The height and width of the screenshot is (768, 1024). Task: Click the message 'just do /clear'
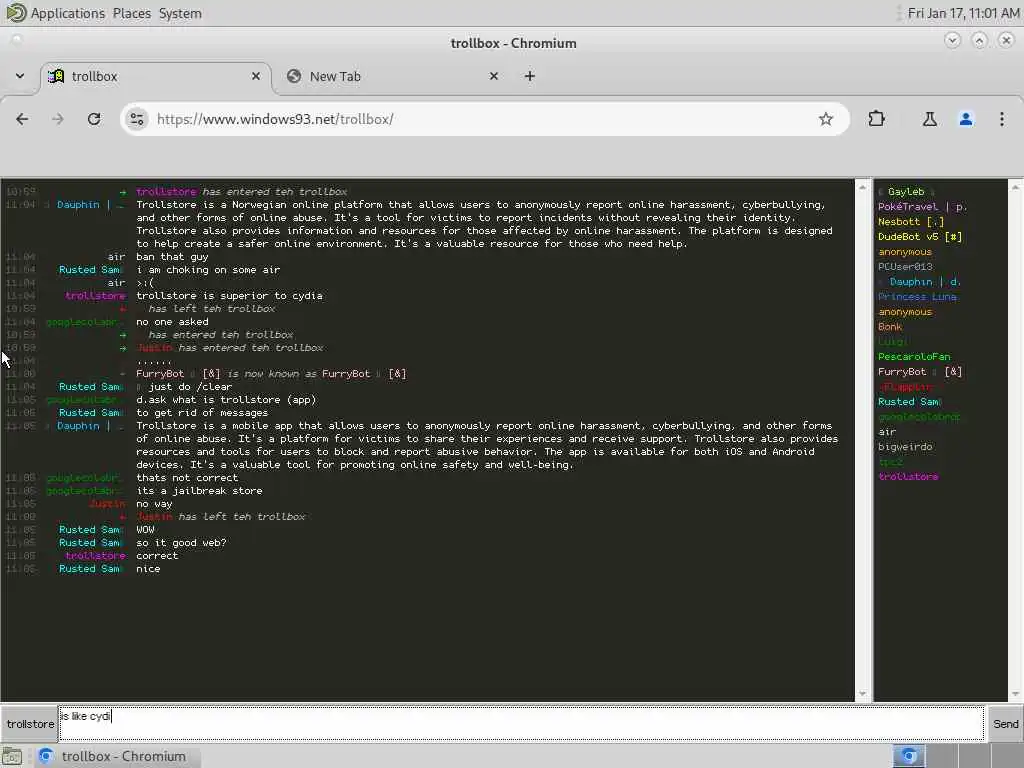pos(190,387)
